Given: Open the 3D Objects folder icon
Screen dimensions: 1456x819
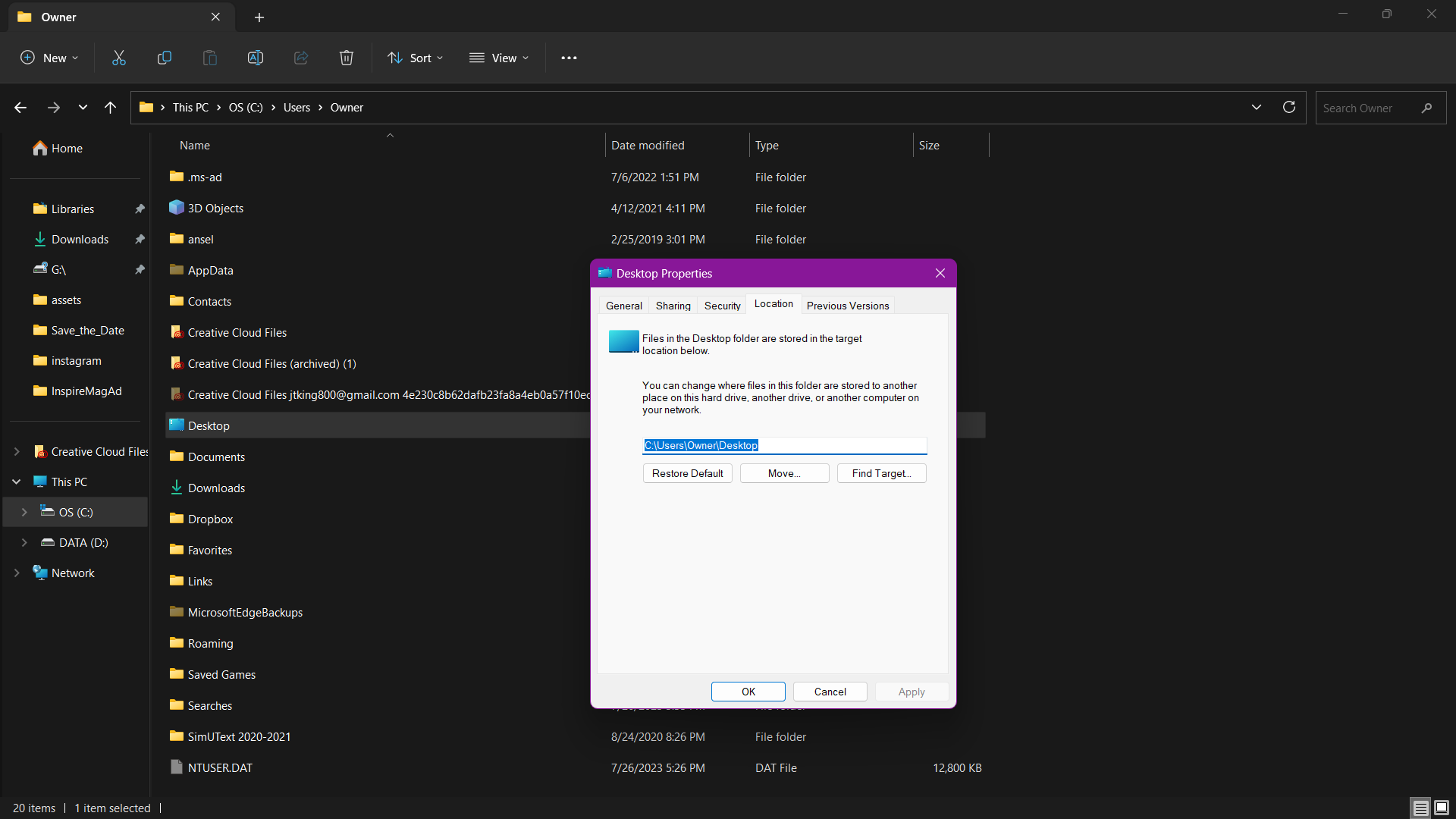Looking at the screenshot, I should [x=176, y=208].
